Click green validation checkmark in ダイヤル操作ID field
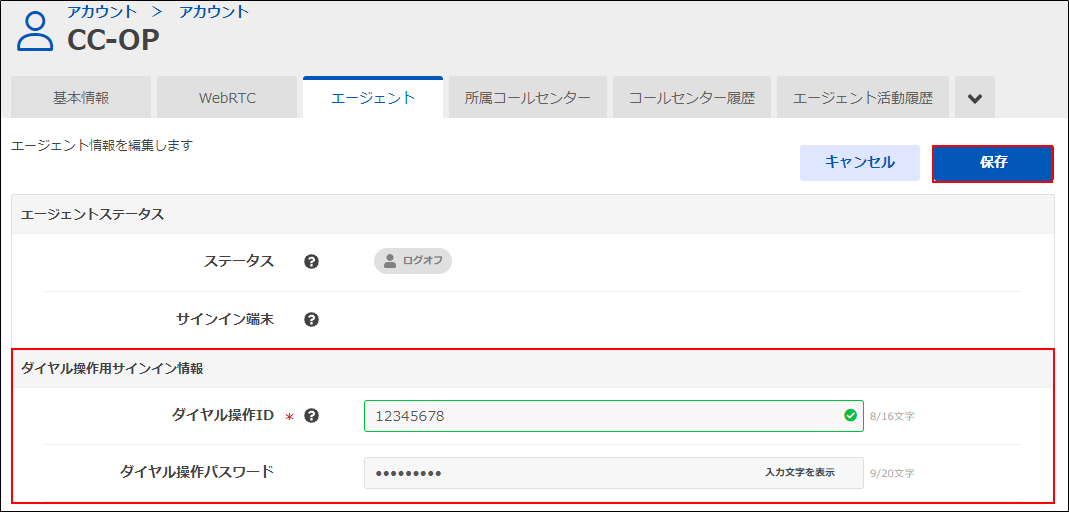Screen dimensions: 1069x512 point(850,415)
